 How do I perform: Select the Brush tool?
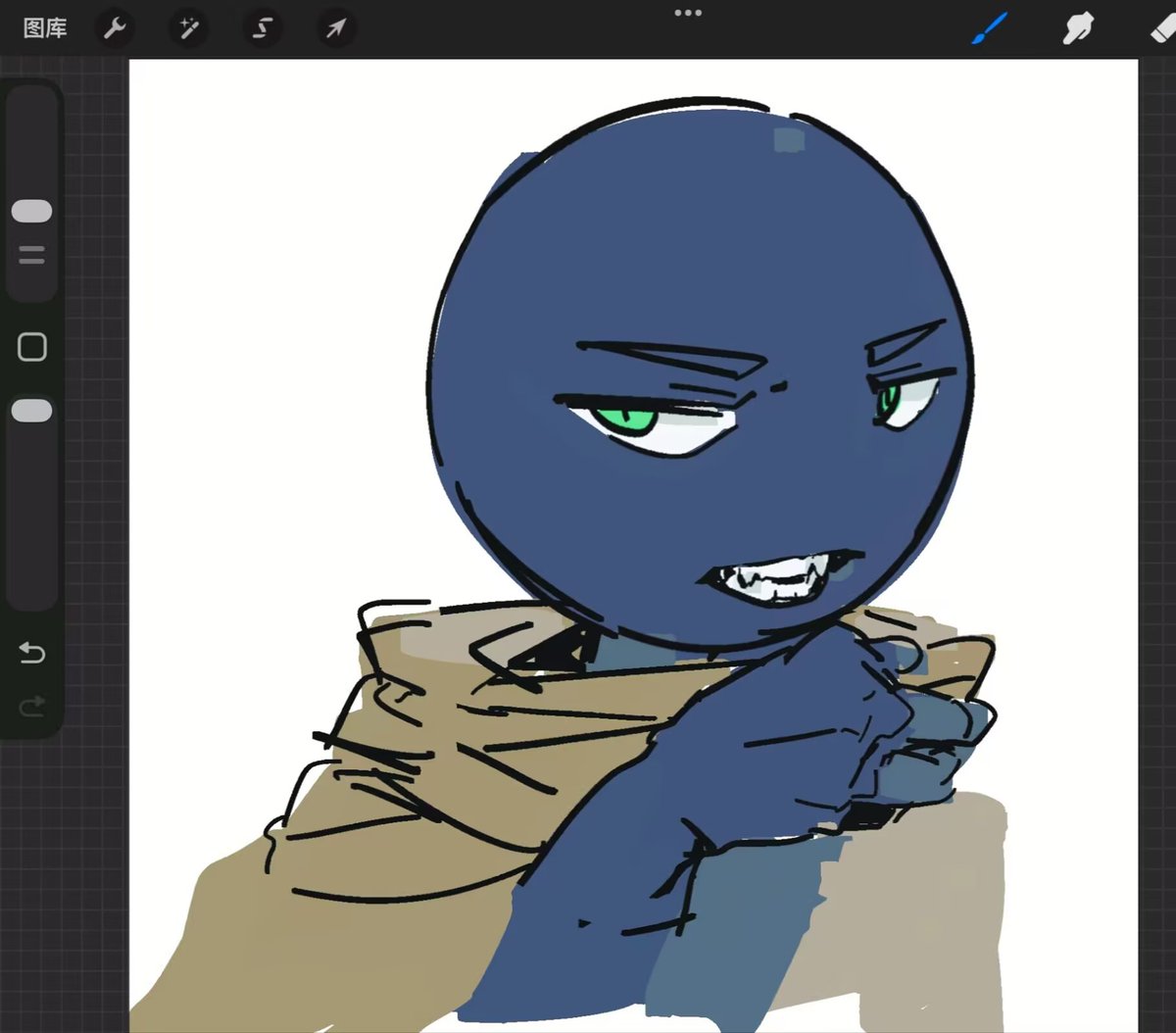pos(990,28)
